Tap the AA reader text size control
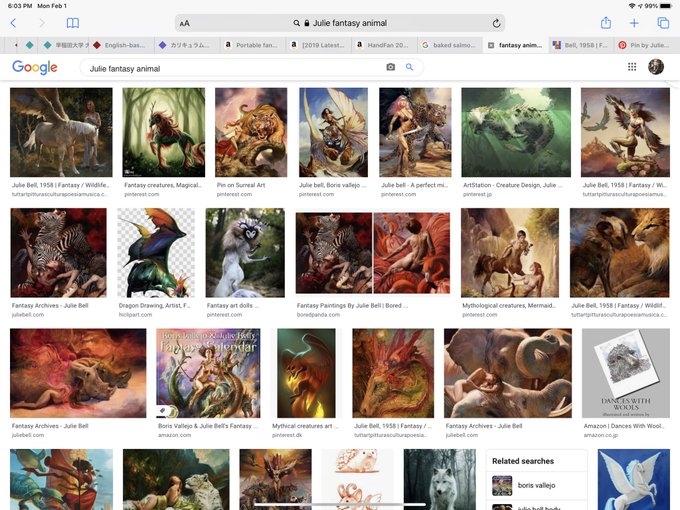This screenshot has width=680, height=510. tap(184, 23)
